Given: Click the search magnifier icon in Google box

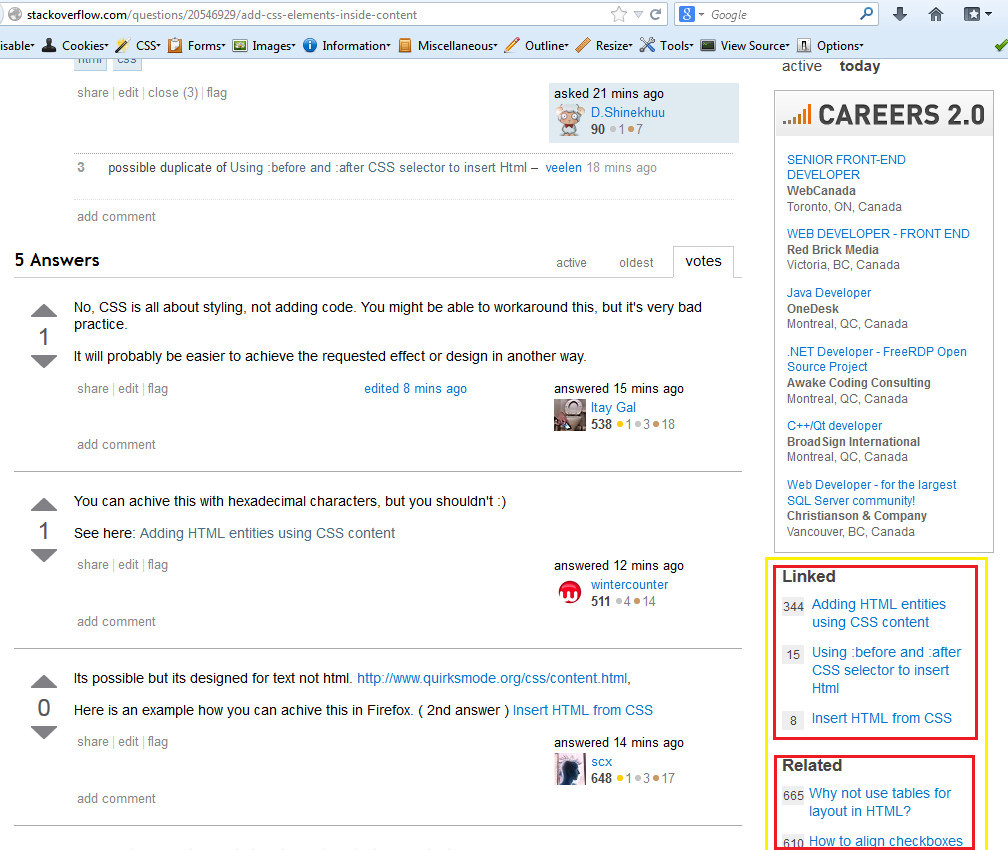Looking at the screenshot, I should pos(867,14).
